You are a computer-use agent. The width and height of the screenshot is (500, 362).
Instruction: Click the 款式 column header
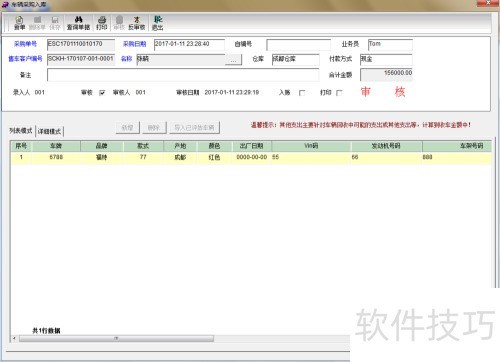(x=143, y=146)
